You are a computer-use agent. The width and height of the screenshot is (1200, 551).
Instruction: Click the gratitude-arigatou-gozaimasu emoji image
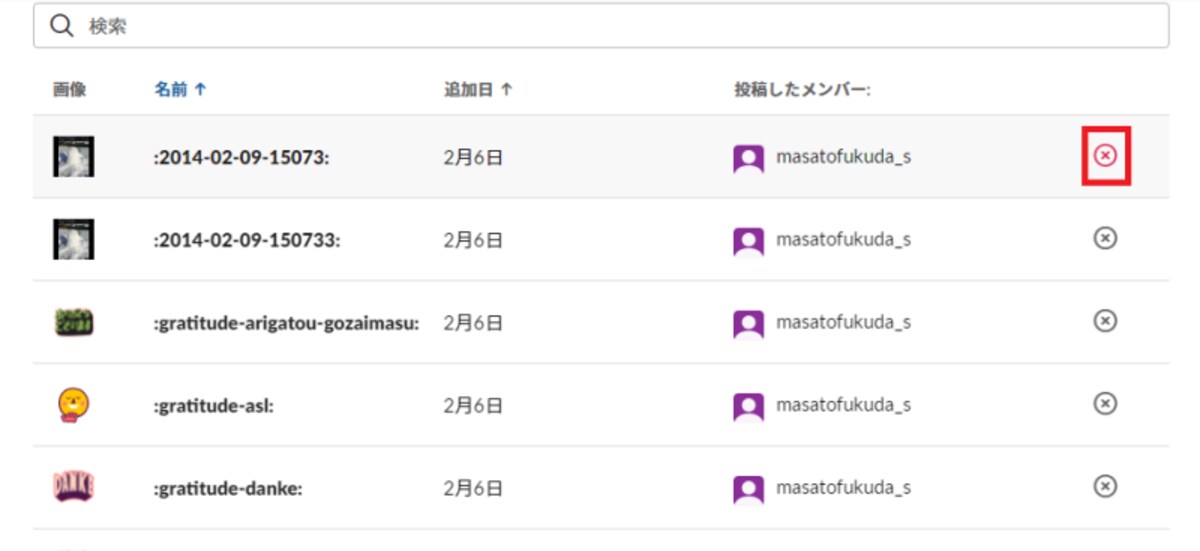[74, 322]
